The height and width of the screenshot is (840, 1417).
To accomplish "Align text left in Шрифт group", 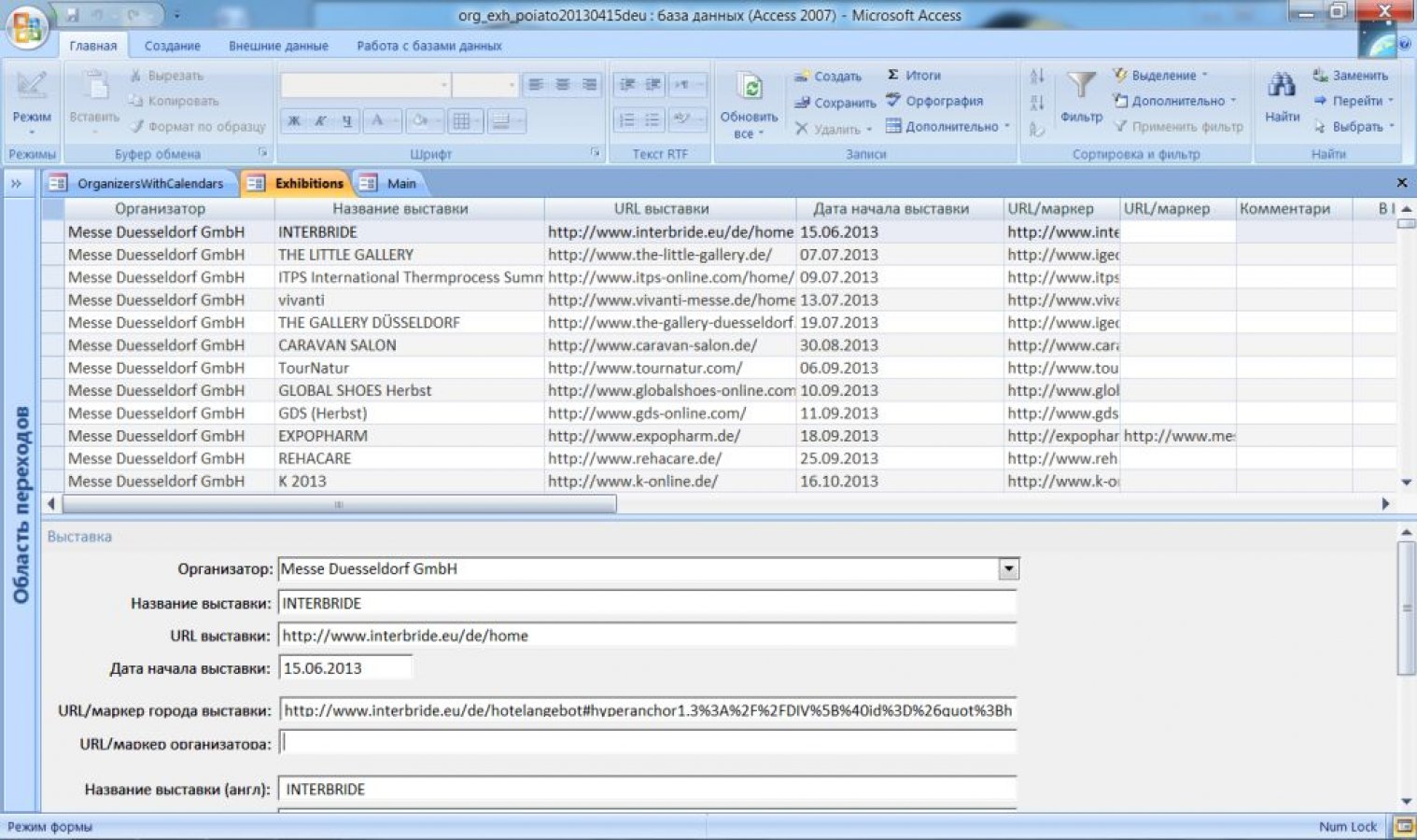I will click(535, 84).
